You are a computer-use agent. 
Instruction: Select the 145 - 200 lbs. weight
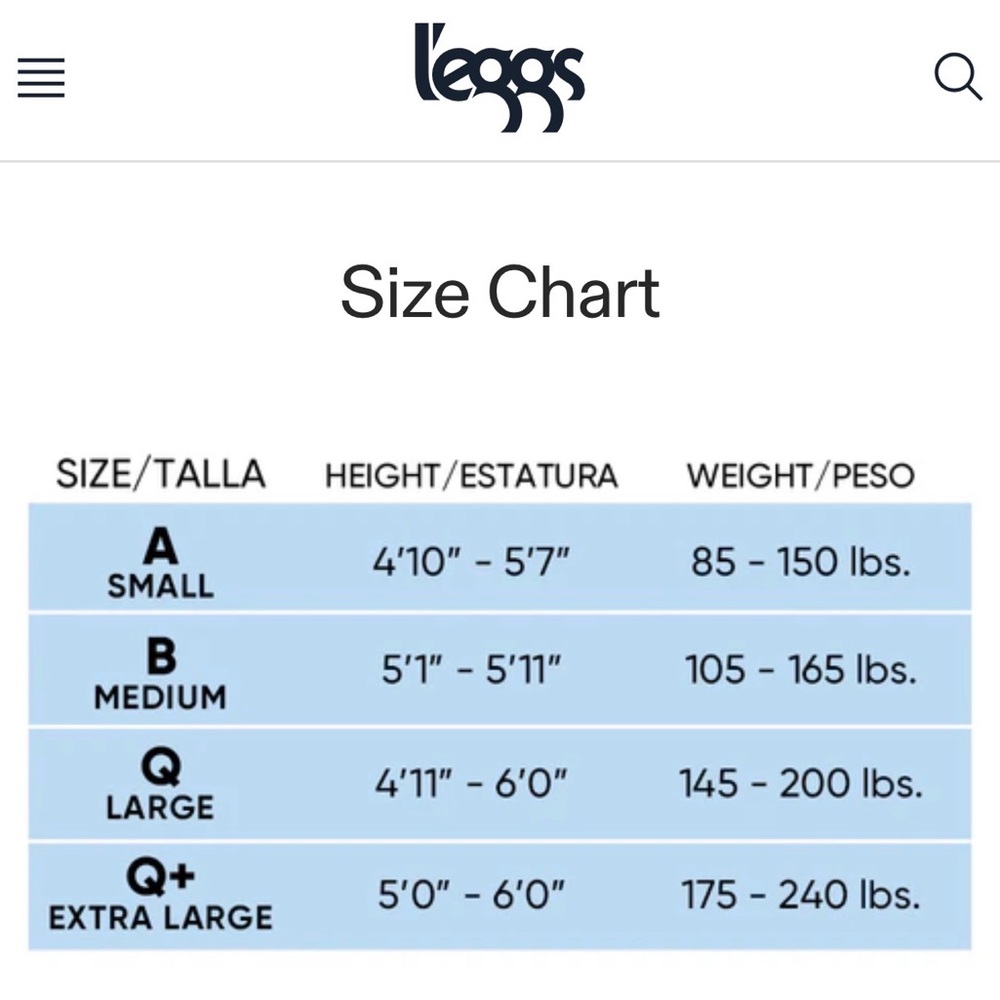point(800,783)
